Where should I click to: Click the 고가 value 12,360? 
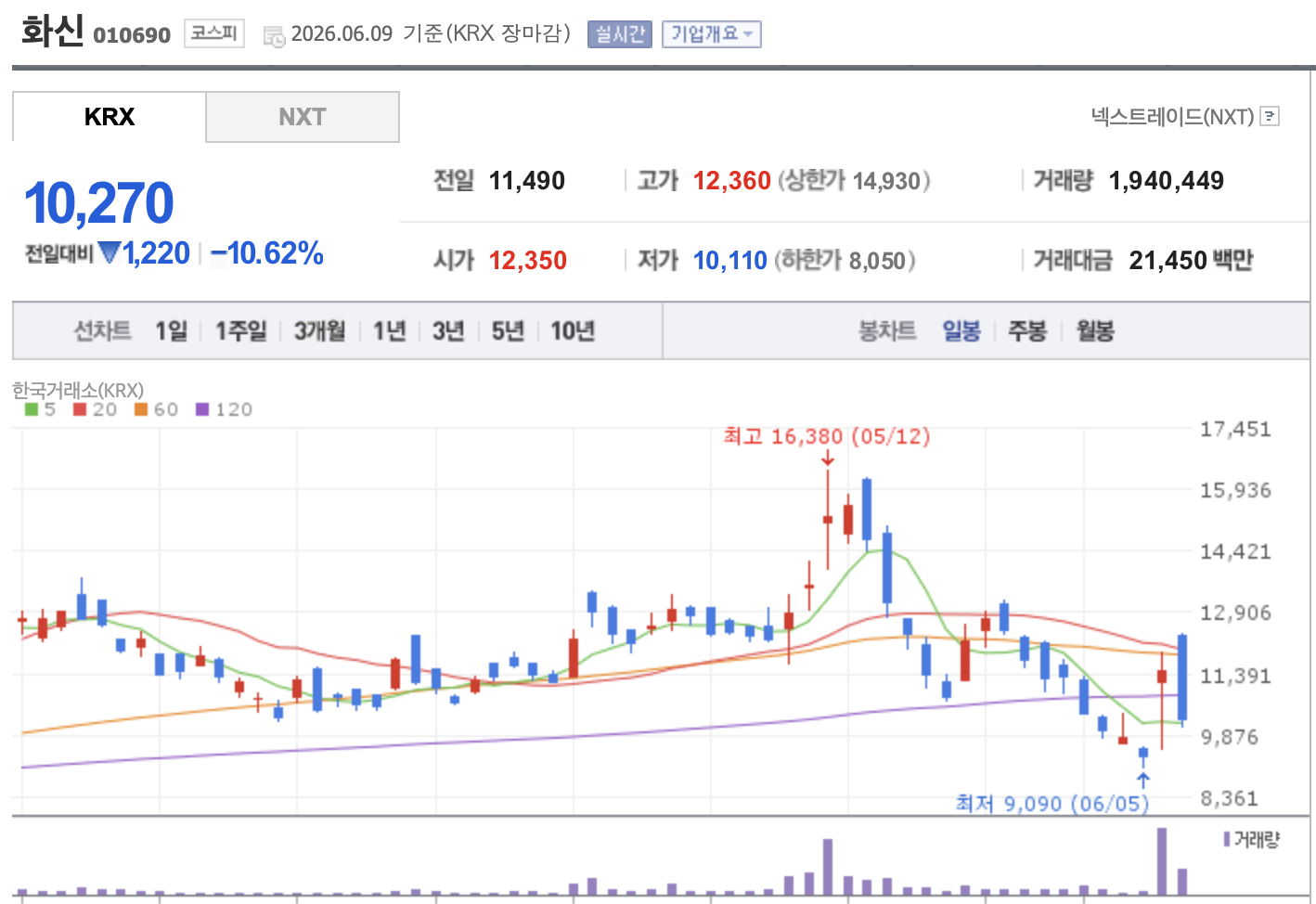click(731, 180)
